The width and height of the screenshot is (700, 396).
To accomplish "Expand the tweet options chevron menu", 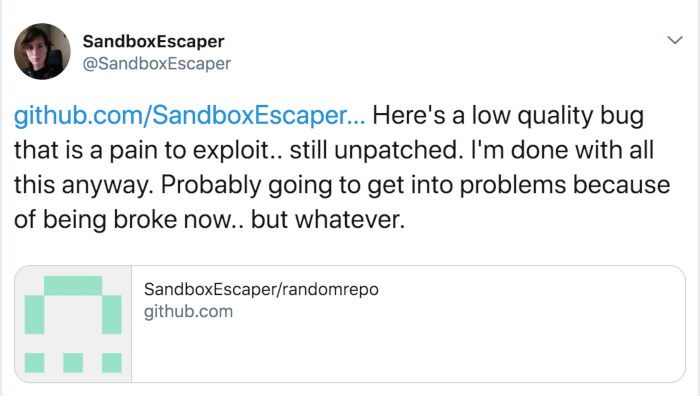I will 675,40.
